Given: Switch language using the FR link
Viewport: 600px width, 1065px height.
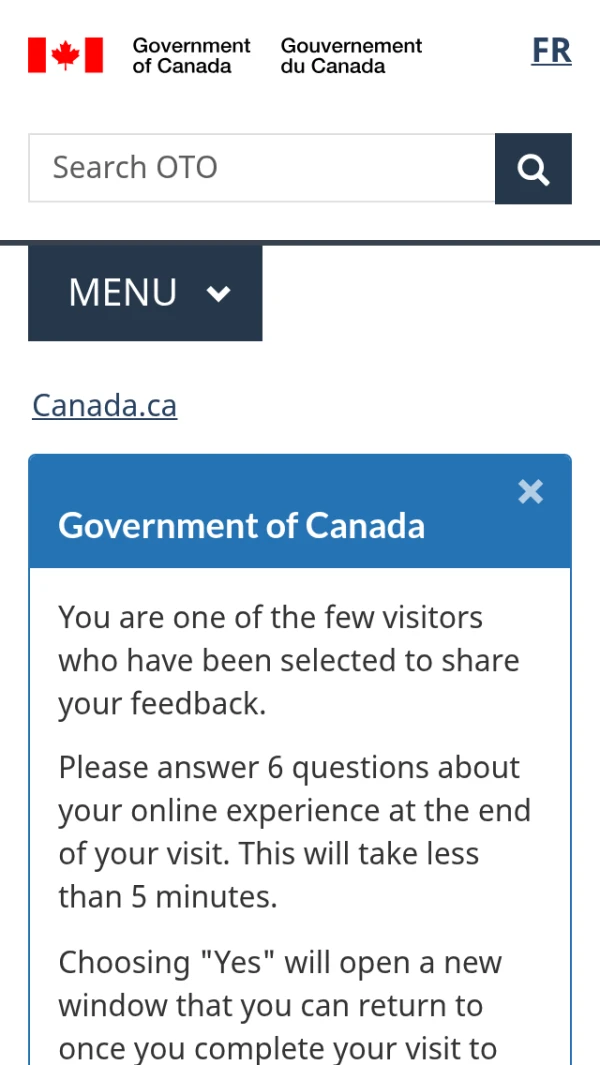Looking at the screenshot, I should [x=551, y=51].
